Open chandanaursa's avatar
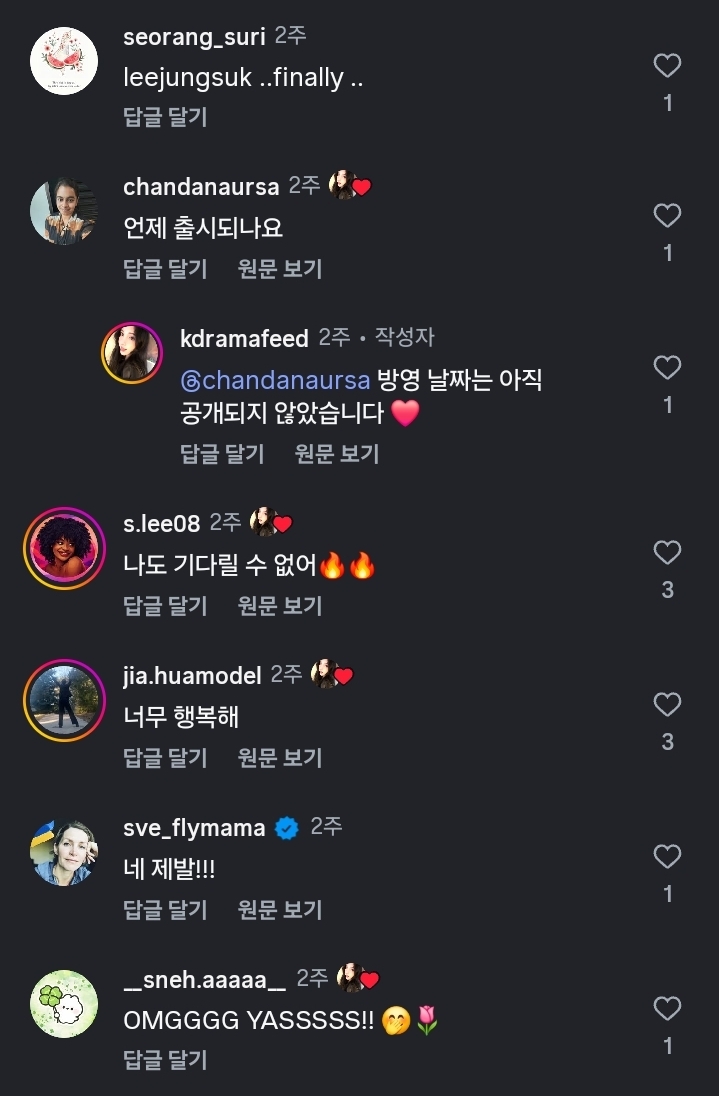Screen dimensions: 719x1096 (64, 212)
